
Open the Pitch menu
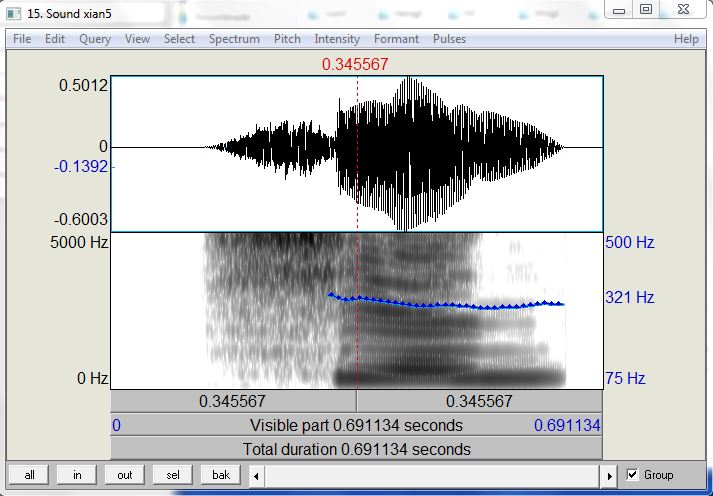click(287, 39)
